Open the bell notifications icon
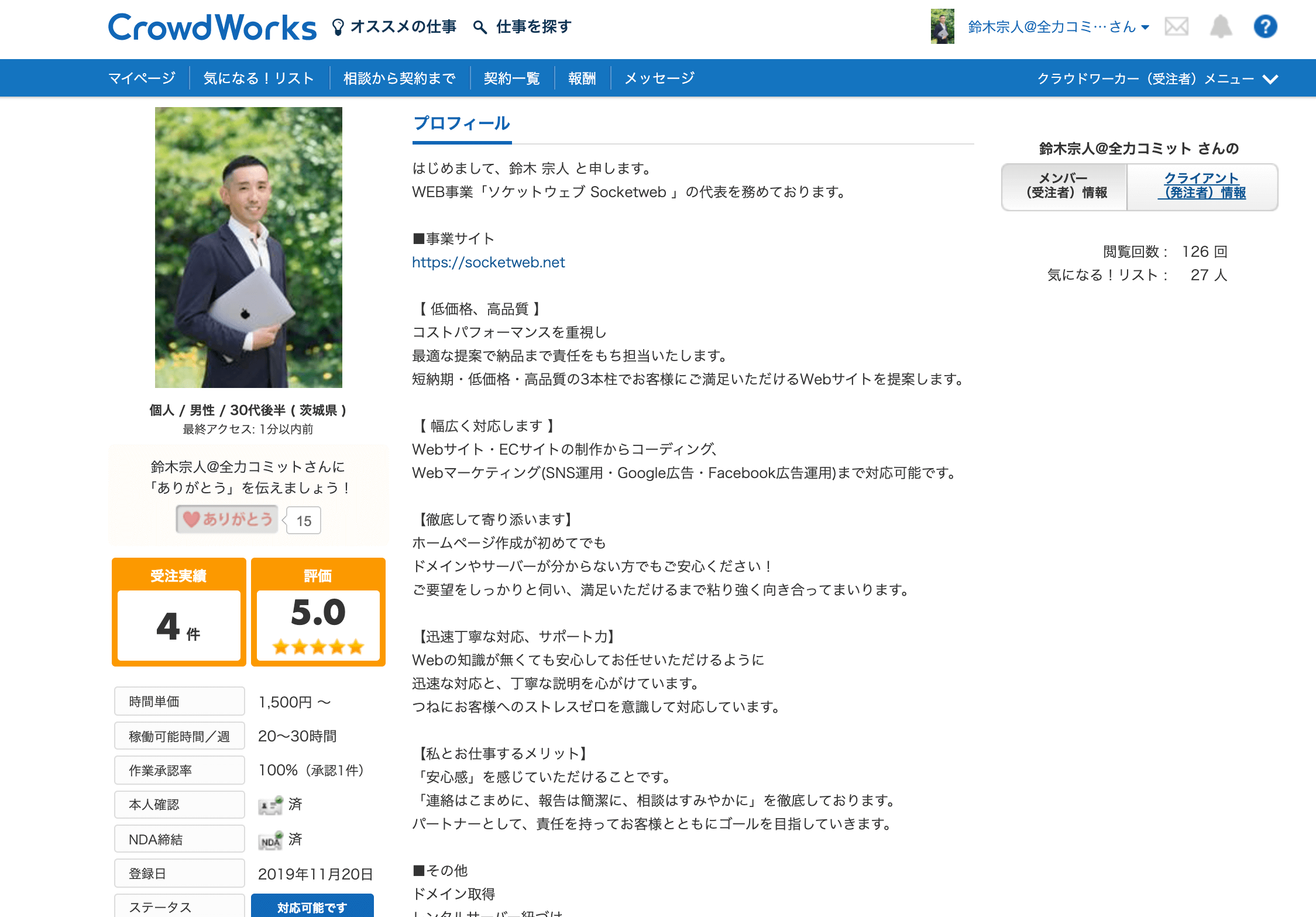Viewport: 1316px width, 917px height. tap(1221, 26)
